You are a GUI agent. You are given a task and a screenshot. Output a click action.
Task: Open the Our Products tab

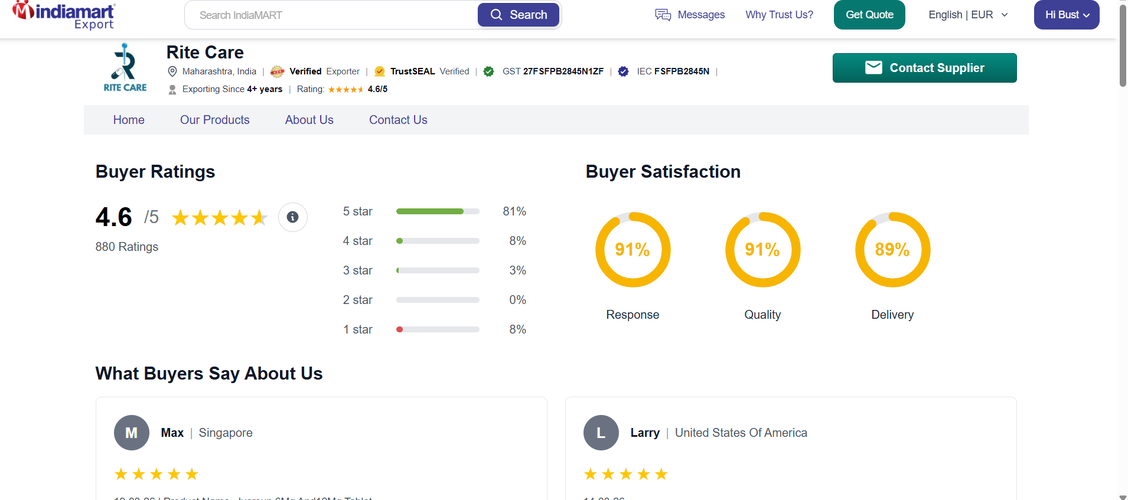(x=215, y=120)
